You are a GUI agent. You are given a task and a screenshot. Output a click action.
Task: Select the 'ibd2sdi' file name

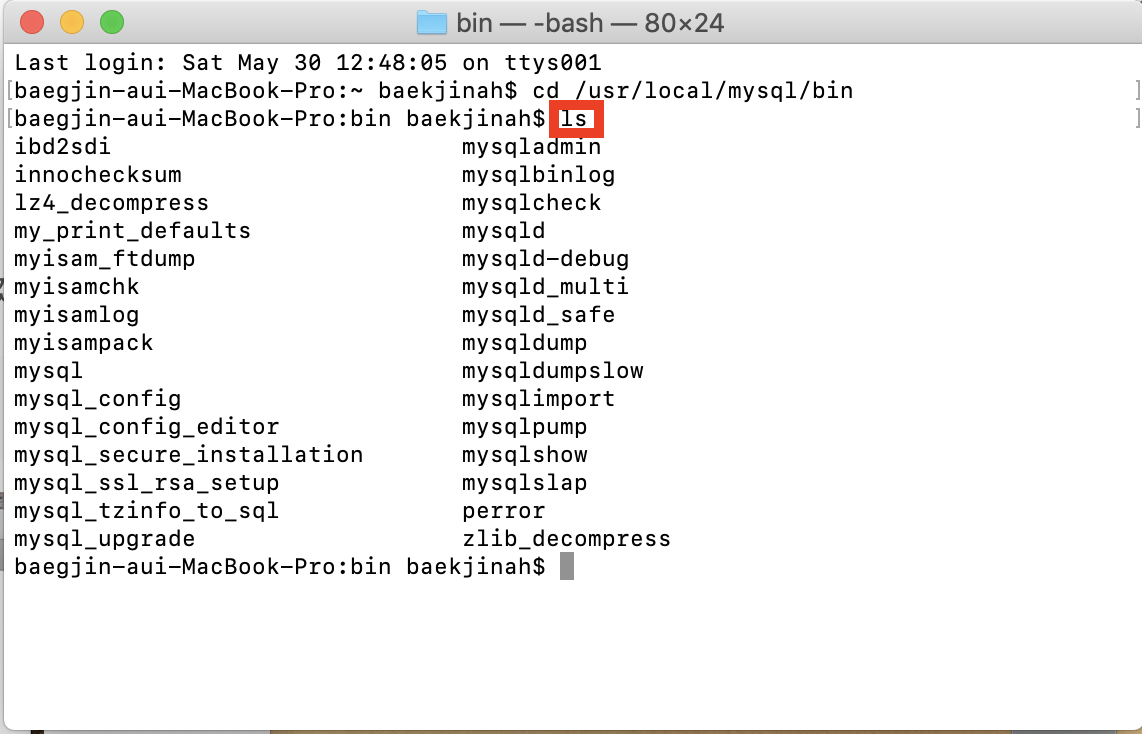coord(63,146)
